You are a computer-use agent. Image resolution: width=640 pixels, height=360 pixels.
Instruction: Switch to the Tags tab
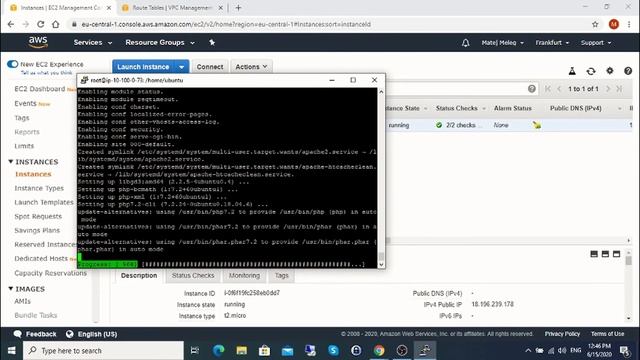tap(281, 276)
